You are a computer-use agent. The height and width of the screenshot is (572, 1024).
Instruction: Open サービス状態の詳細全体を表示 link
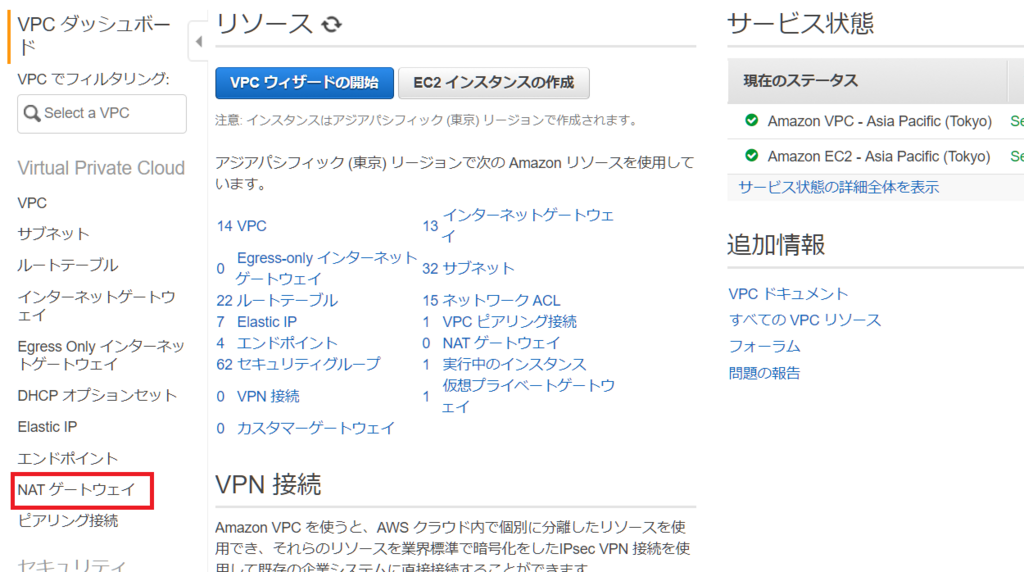(x=839, y=187)
